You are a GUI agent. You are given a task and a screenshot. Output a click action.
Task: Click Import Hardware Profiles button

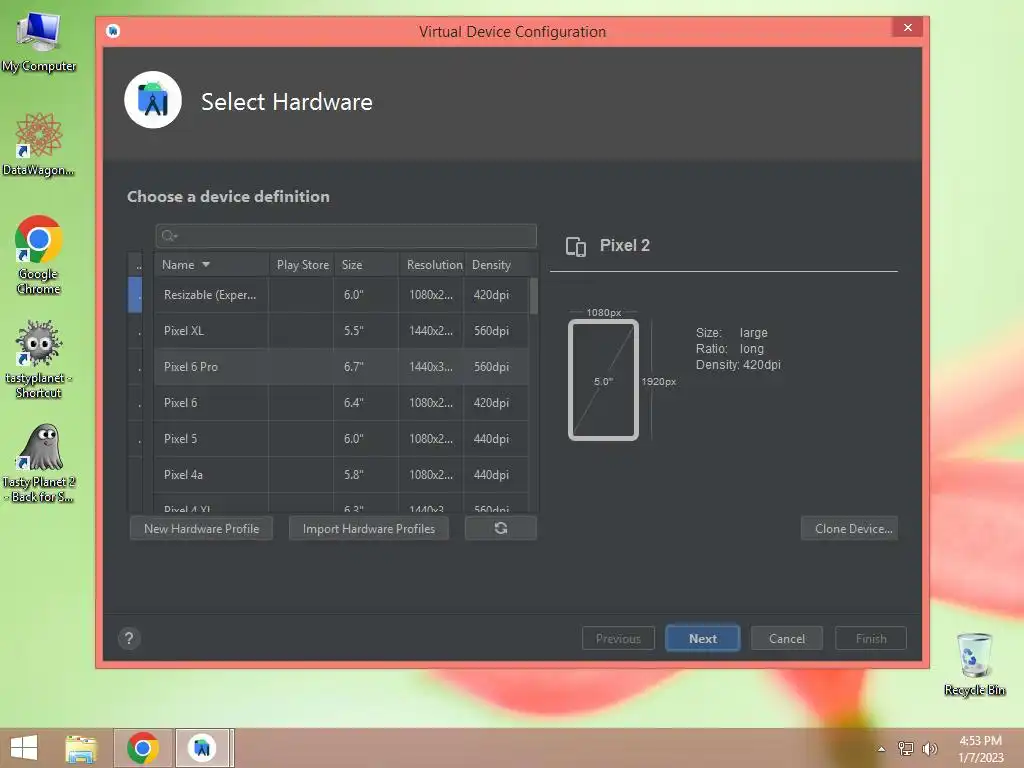[368, 528]
